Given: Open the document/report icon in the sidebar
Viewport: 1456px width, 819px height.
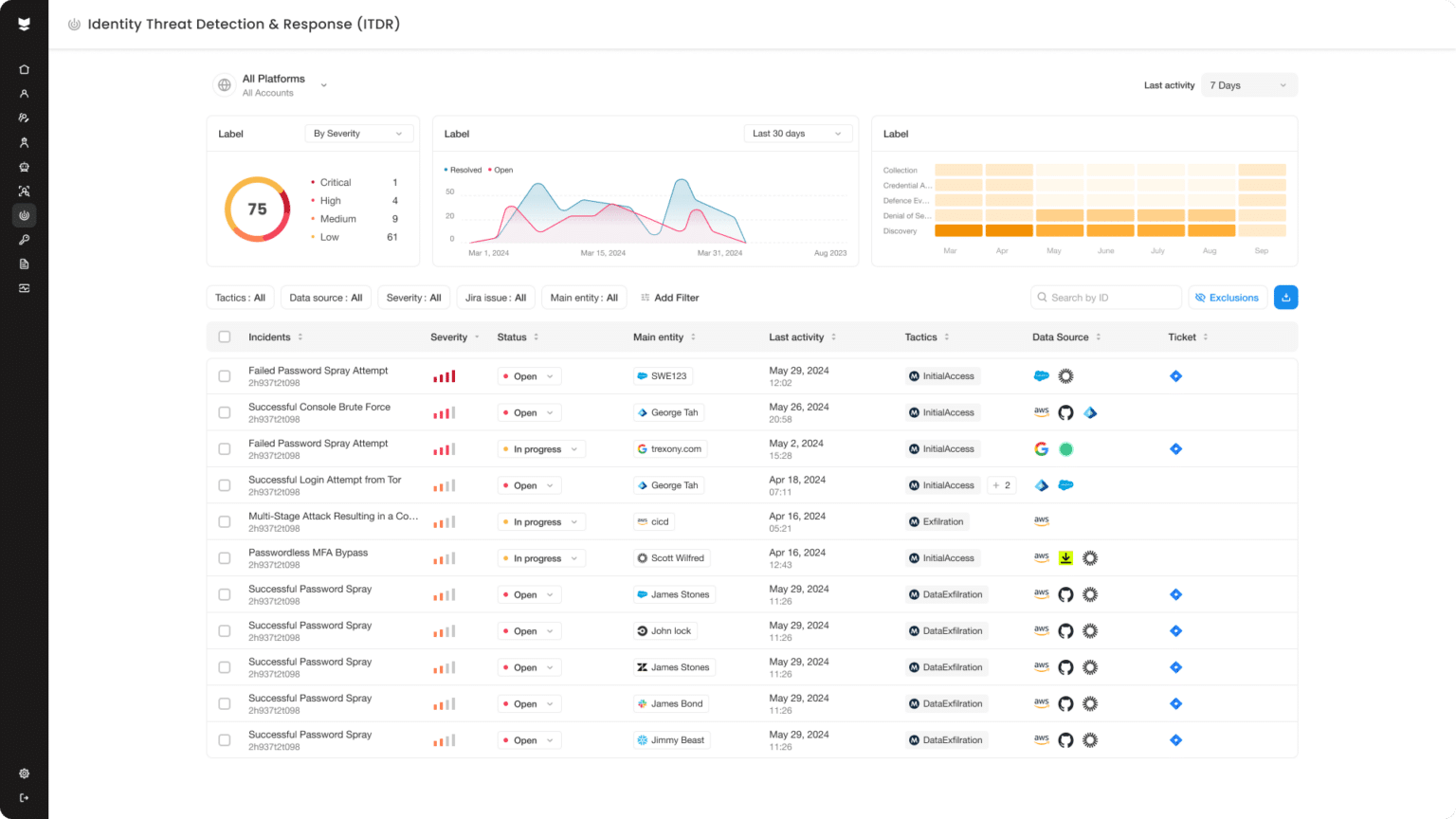Looking at the screenshot, I should click(24, 264).
